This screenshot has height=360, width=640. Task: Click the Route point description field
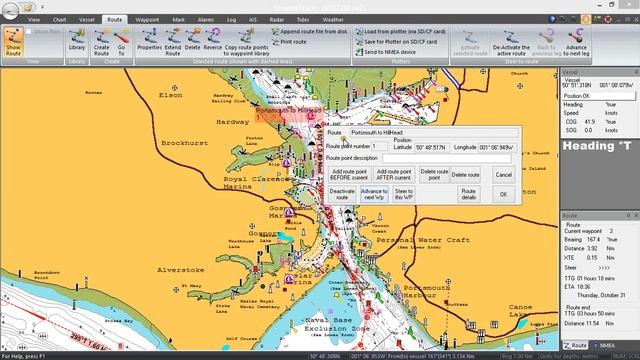click(x=447, y=158)
